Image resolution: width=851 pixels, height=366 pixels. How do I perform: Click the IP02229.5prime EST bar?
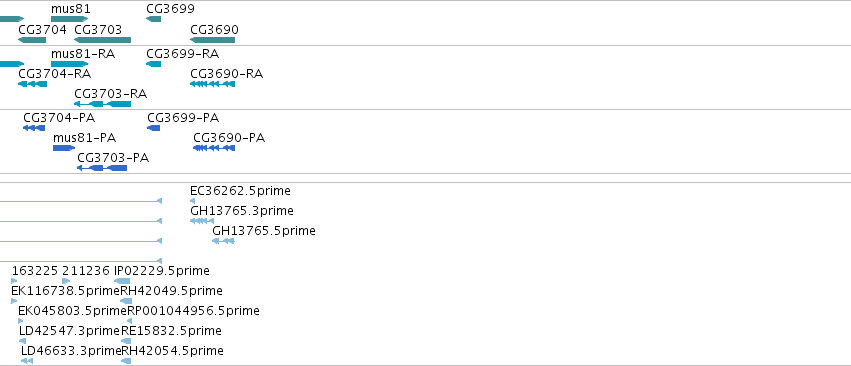(x=122, y=281)
